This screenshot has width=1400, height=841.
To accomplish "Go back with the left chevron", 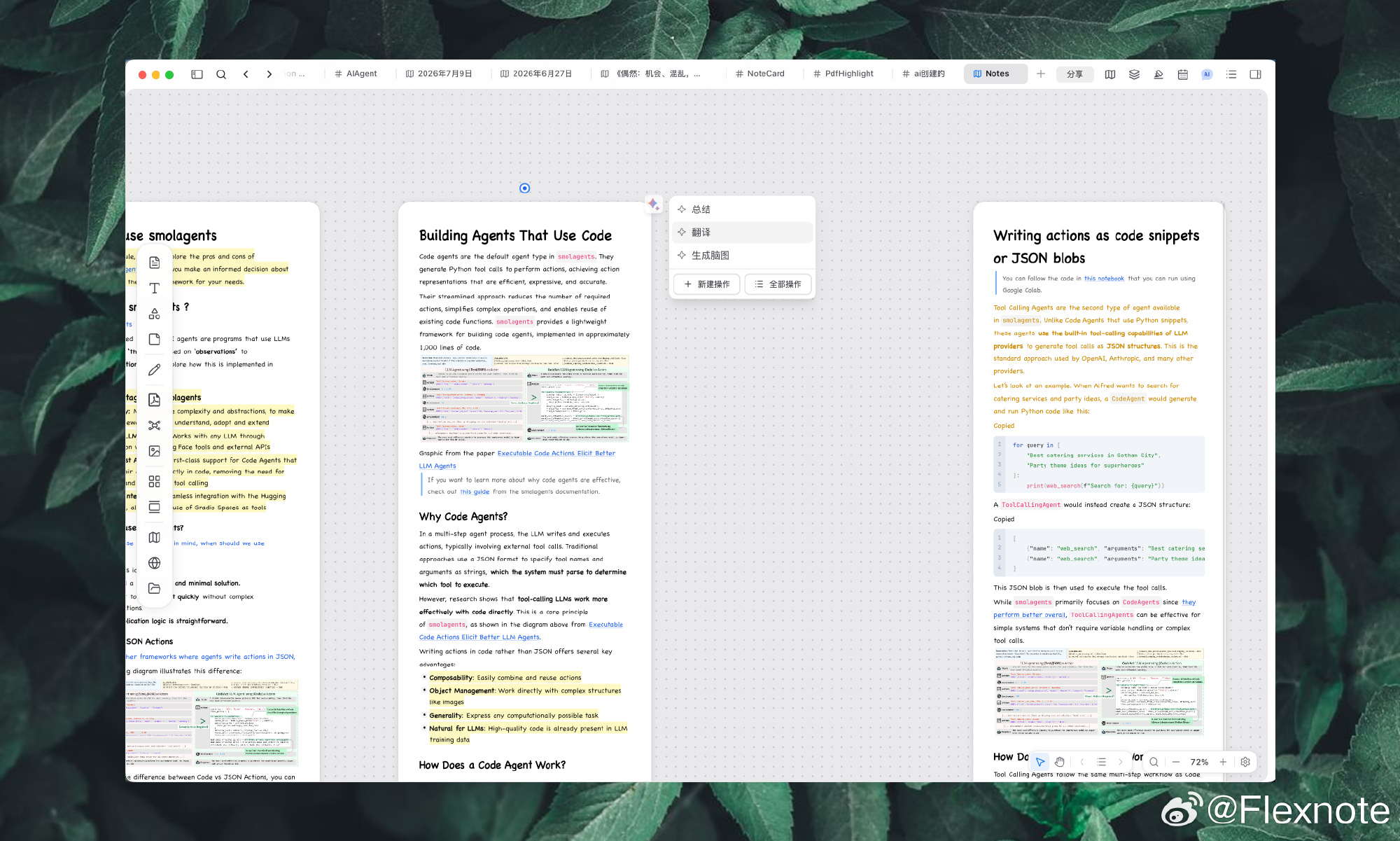I will [x=246, y=74].
